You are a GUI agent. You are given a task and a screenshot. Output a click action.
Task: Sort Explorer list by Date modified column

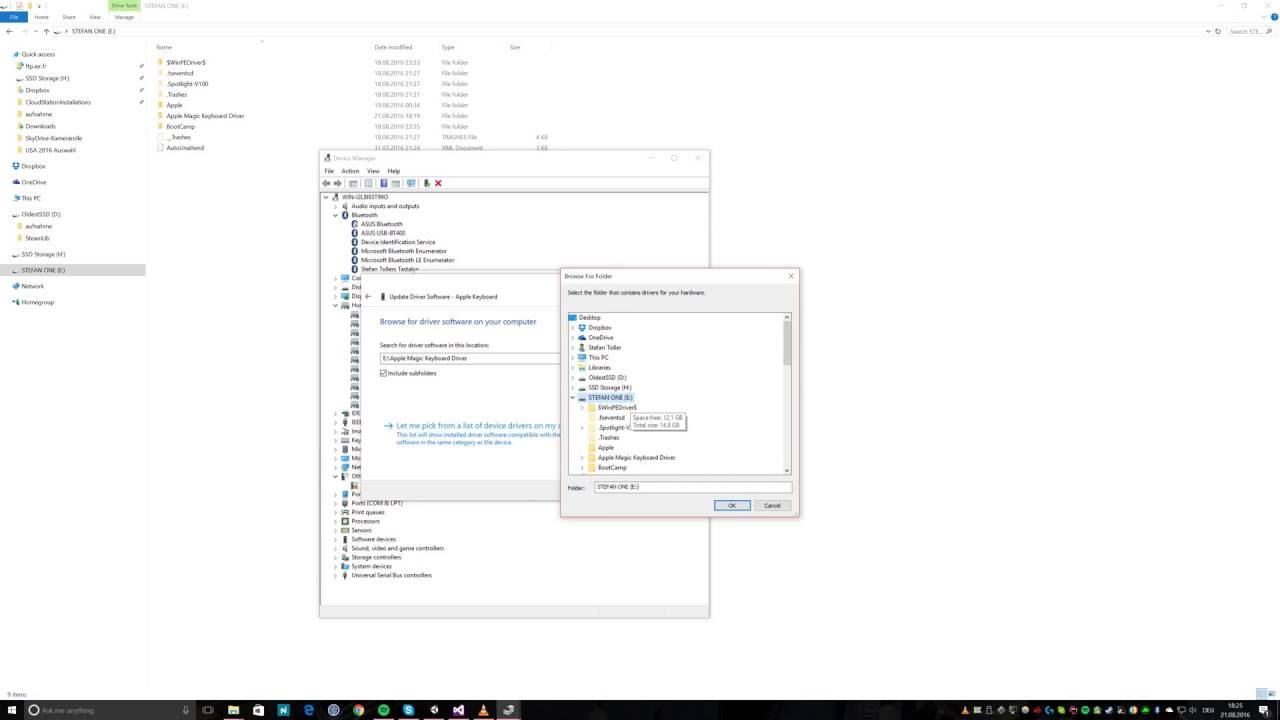[x=393, y=47]
